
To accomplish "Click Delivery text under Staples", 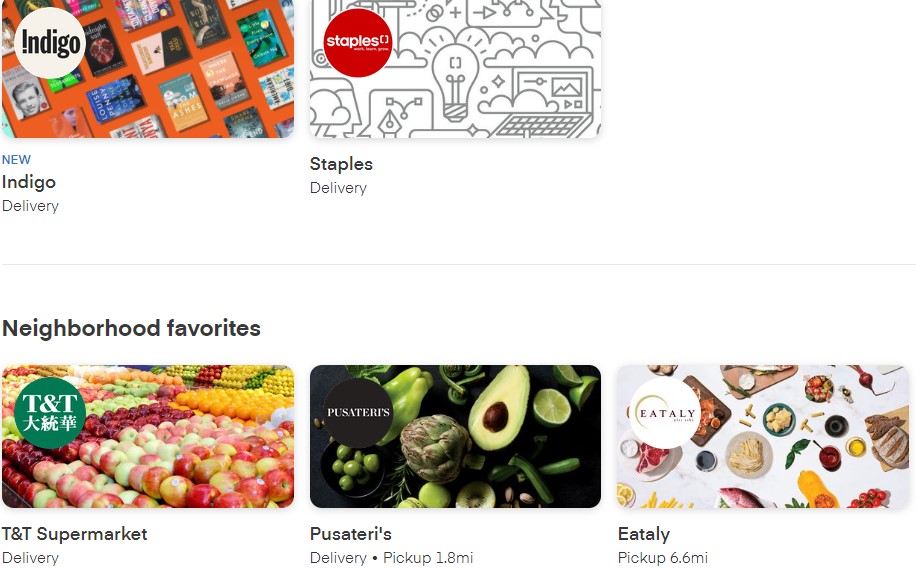I will 338,188.
